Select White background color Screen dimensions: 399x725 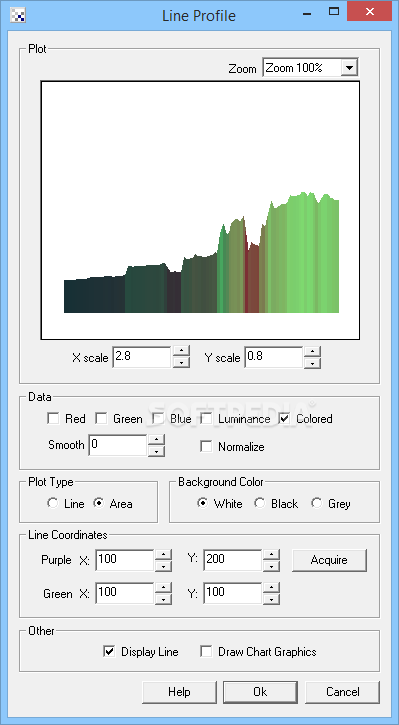click(203, 504)
